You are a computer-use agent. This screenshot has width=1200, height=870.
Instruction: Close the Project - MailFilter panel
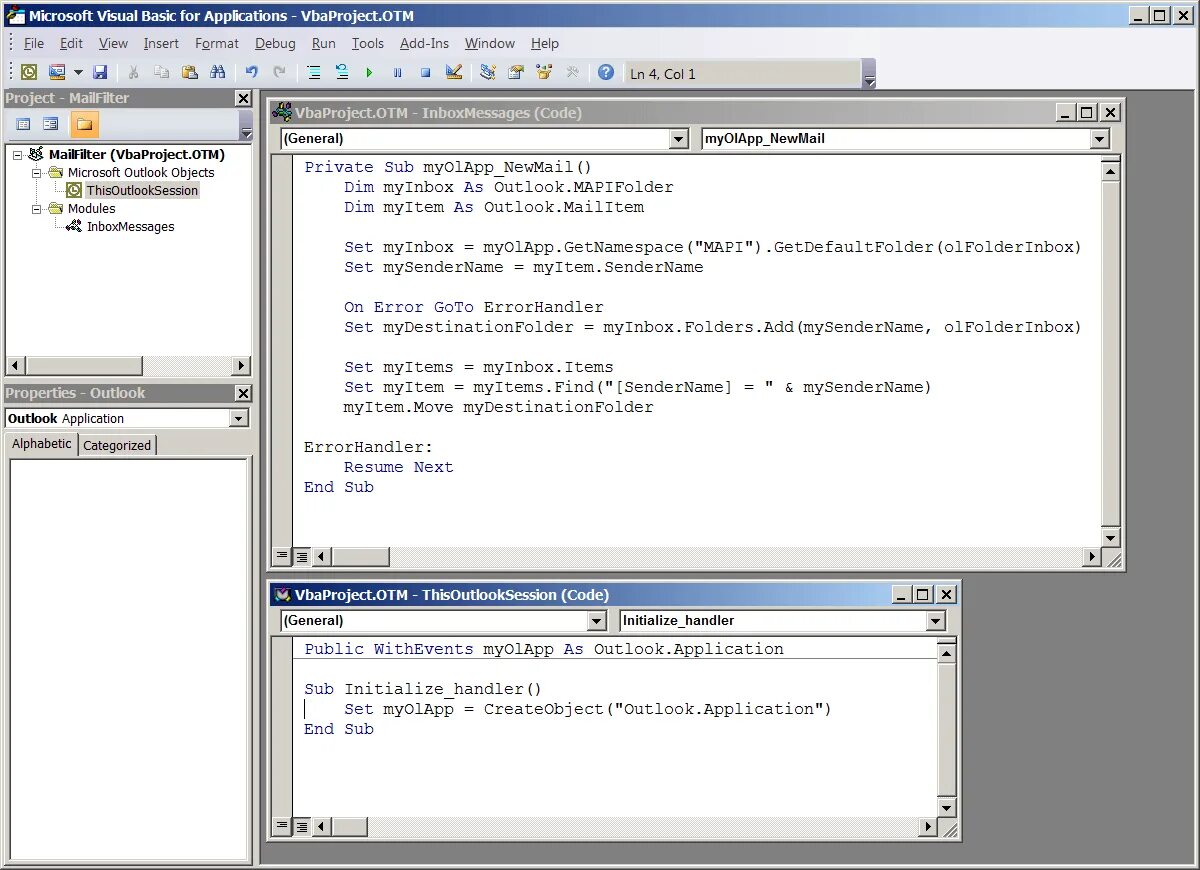[243, 98]
